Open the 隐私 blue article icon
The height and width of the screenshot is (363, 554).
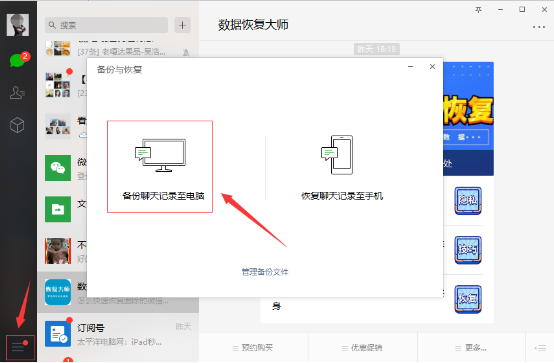coord(468,201)
